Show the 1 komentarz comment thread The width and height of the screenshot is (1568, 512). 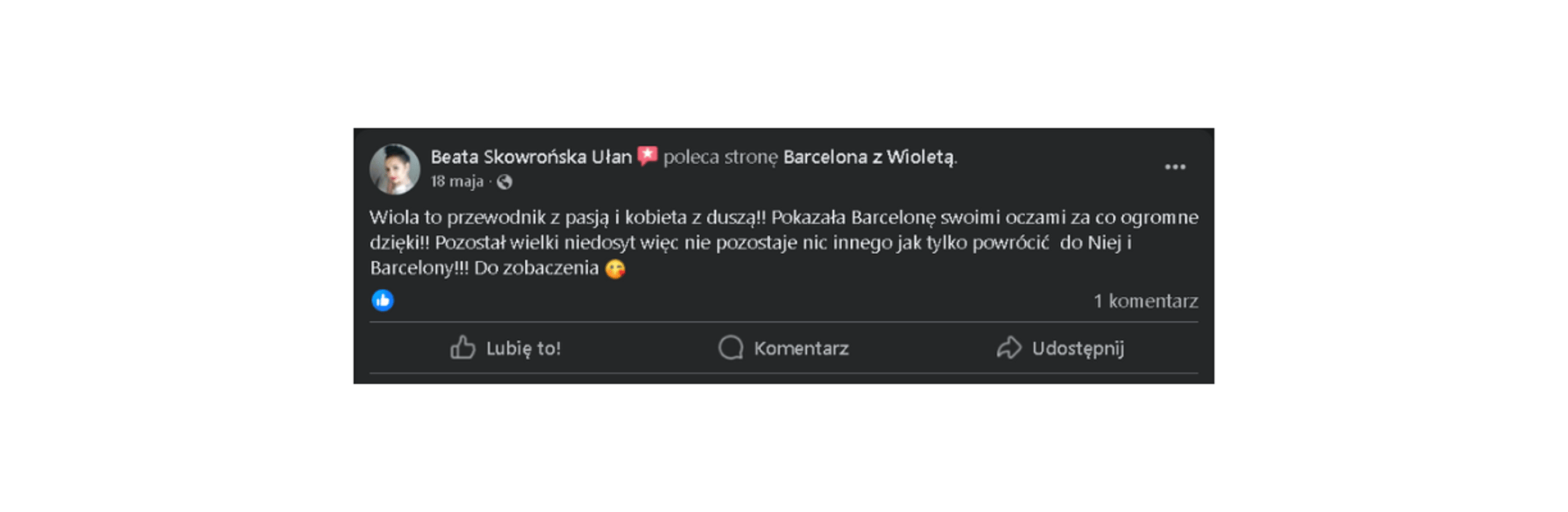click(1146, 301)
